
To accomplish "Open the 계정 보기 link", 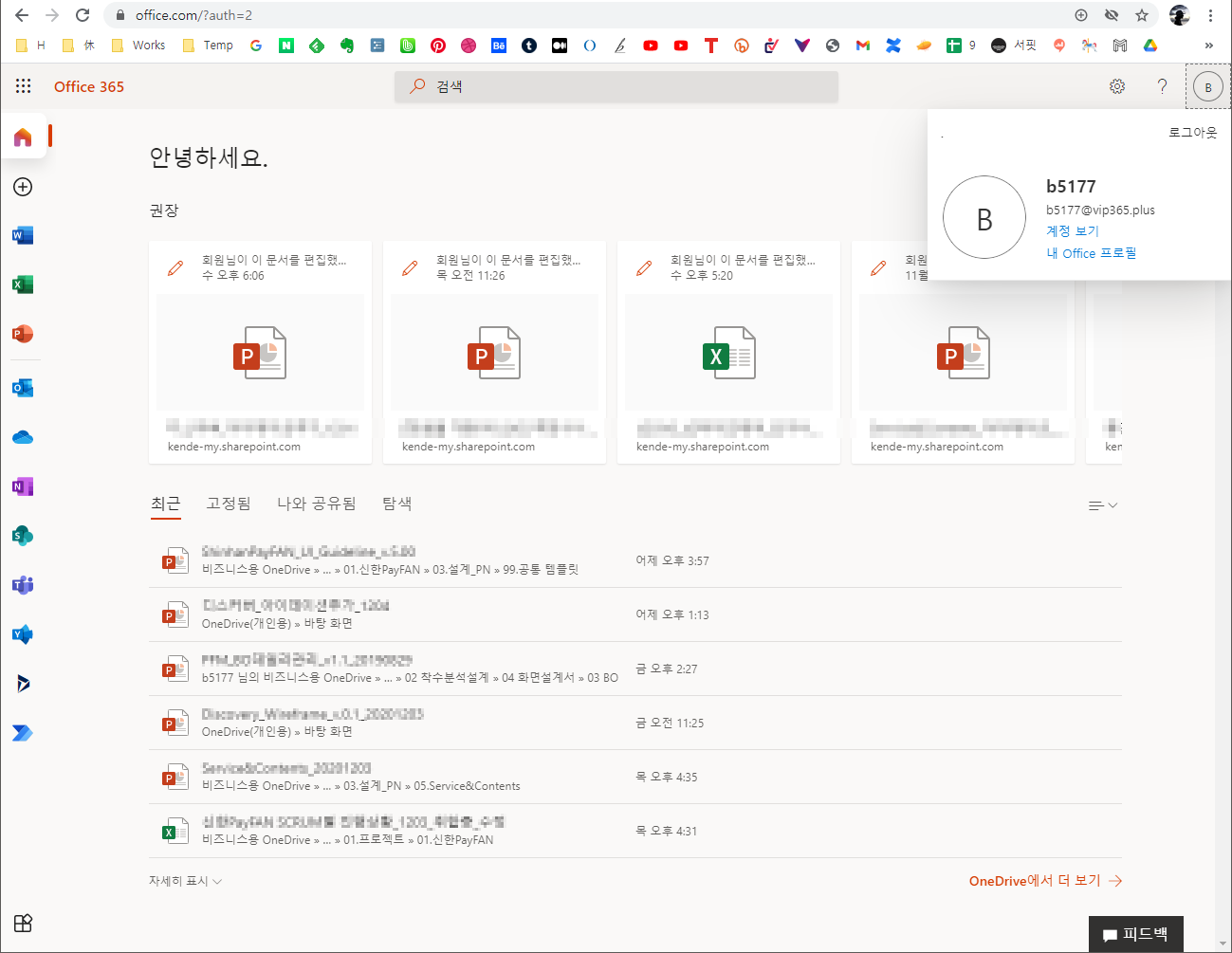I will point(1073,231).
